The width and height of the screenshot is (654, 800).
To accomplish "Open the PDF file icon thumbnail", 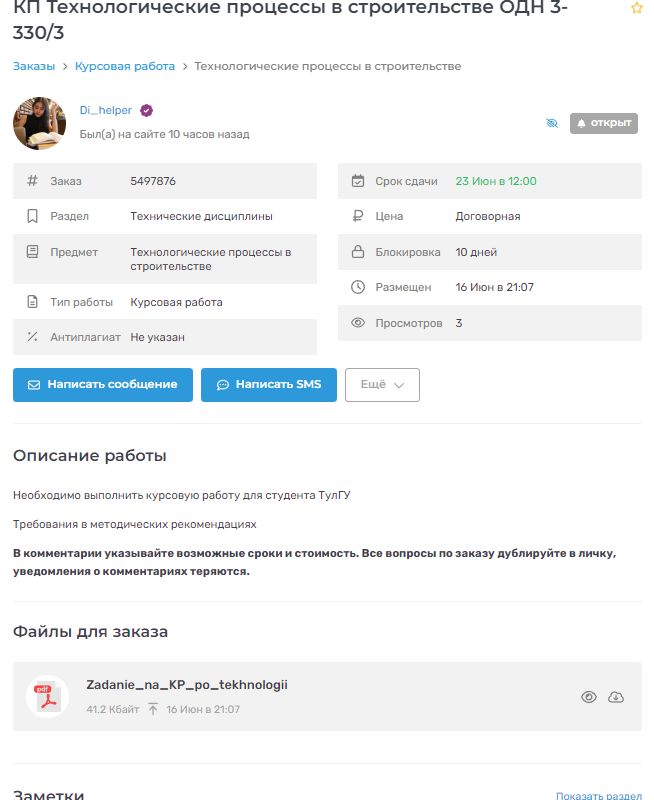I will (x=47, y=696).
